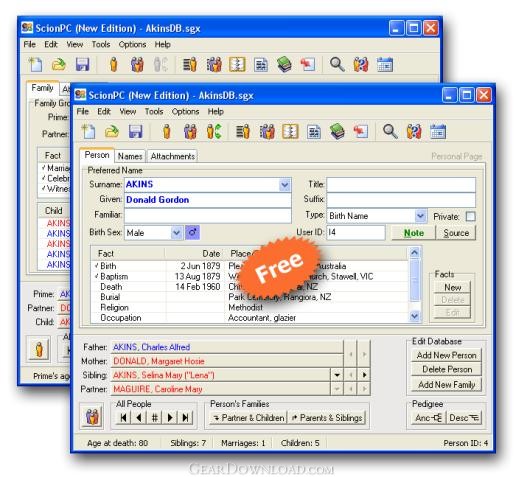Click family group icon in front toolbar

(x=190, y=132)
